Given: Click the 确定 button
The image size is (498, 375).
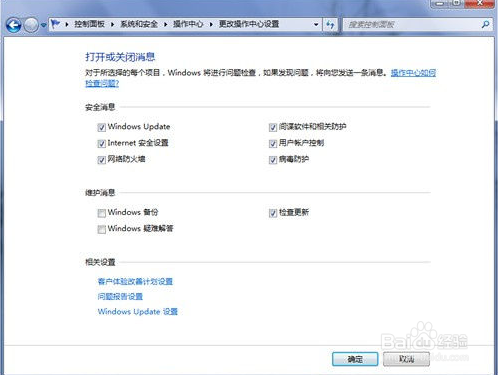Looking at the screenshot, I should 355,359.
